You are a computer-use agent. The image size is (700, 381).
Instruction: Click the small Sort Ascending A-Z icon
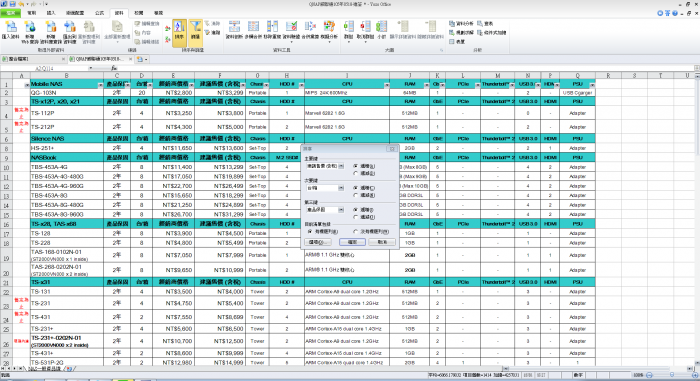coord(167,29)
